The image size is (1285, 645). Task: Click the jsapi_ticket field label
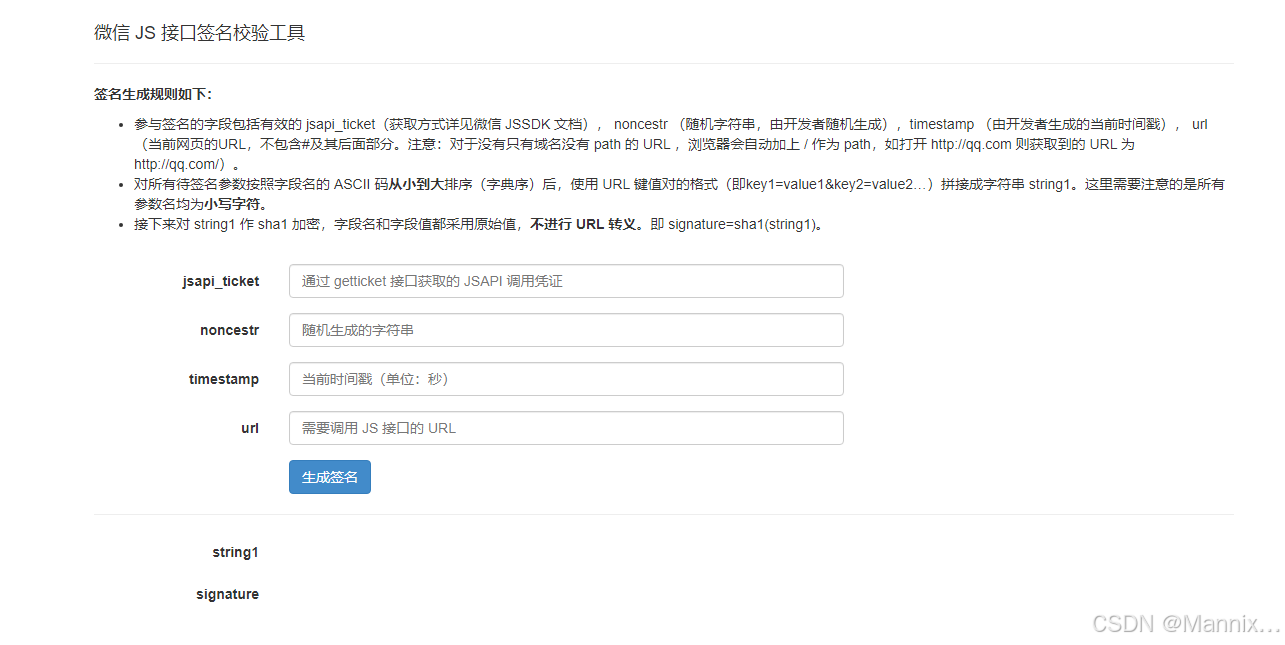click(221, 281)
